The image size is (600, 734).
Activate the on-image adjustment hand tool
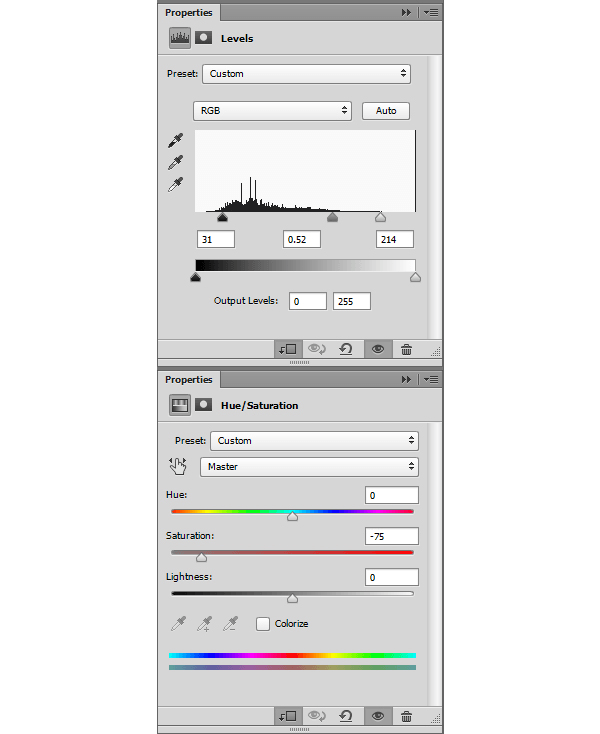pos(178,466)
